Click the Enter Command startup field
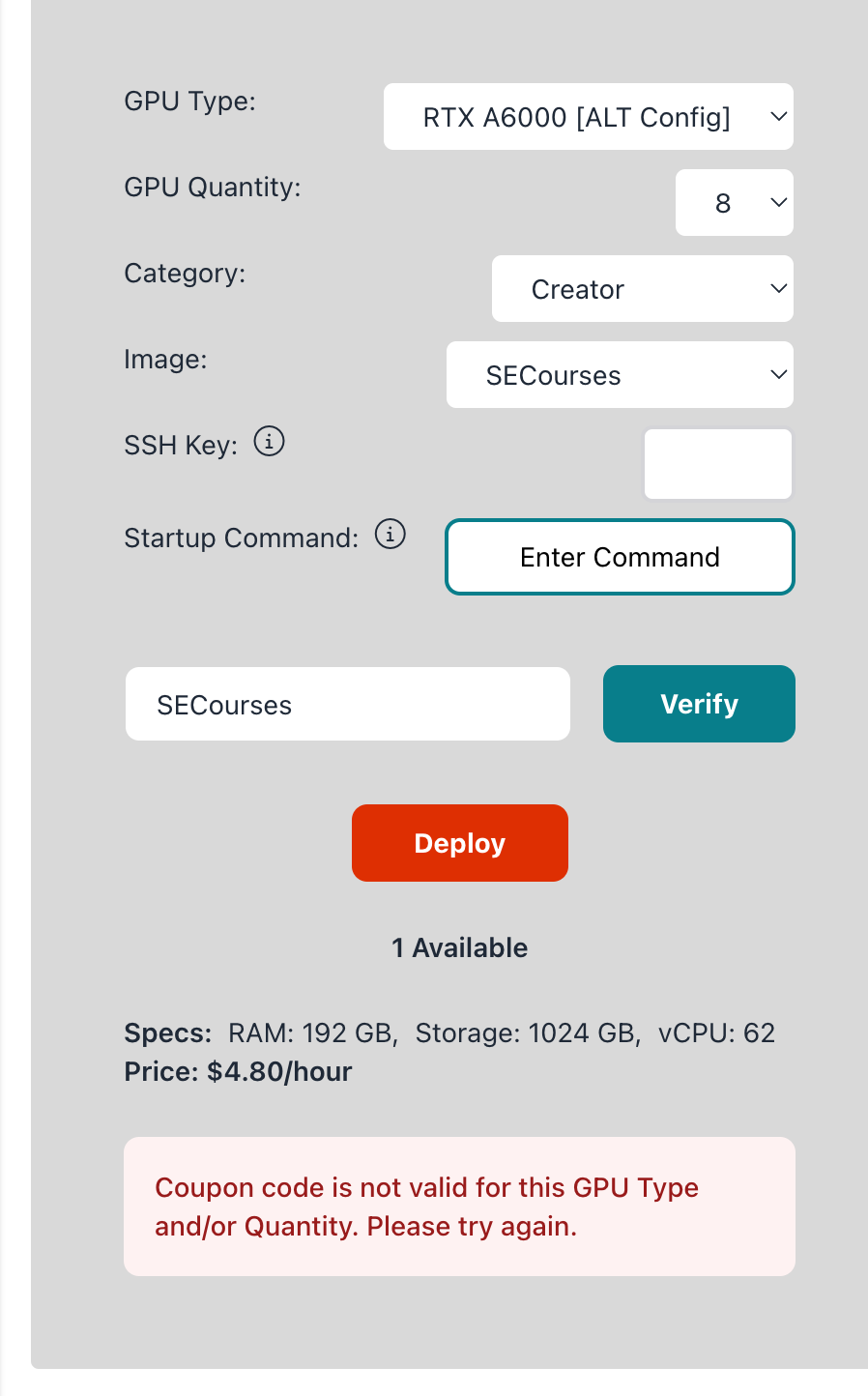 [x=620, y=558]
